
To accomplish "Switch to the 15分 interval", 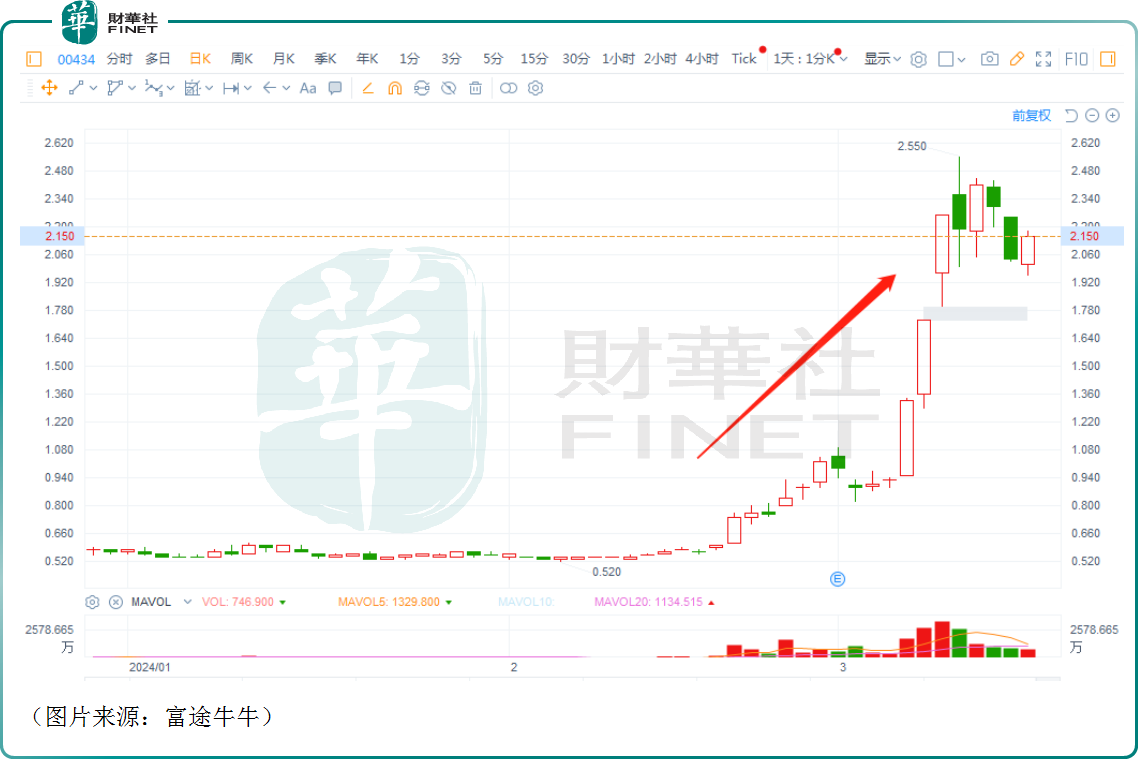I will click(534, 59).
